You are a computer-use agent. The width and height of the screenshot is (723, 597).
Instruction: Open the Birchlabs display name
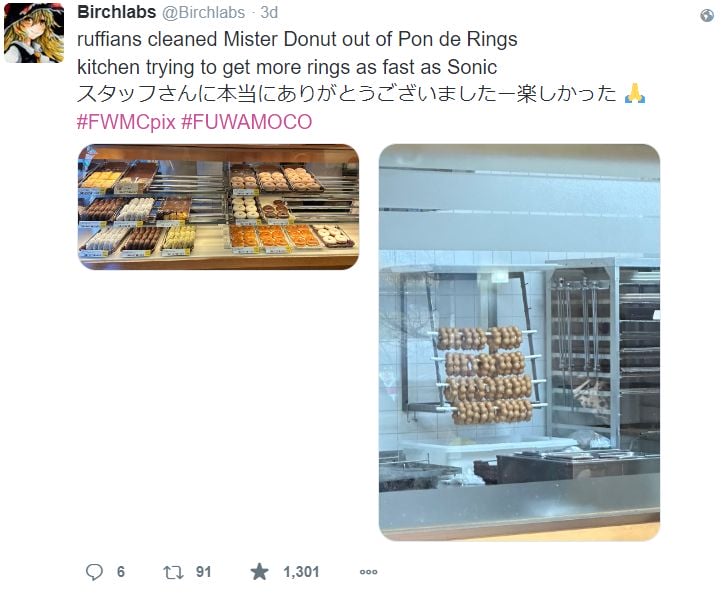pyautogui.click(x=117, y=12)
